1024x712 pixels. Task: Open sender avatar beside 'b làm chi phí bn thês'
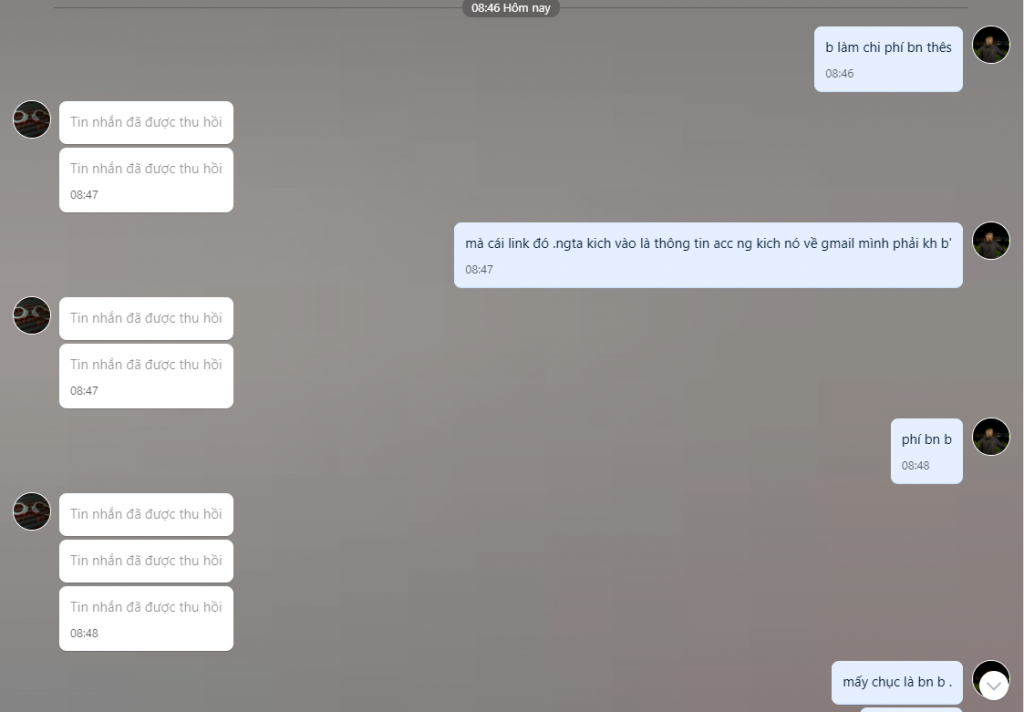tap(991, 44)
